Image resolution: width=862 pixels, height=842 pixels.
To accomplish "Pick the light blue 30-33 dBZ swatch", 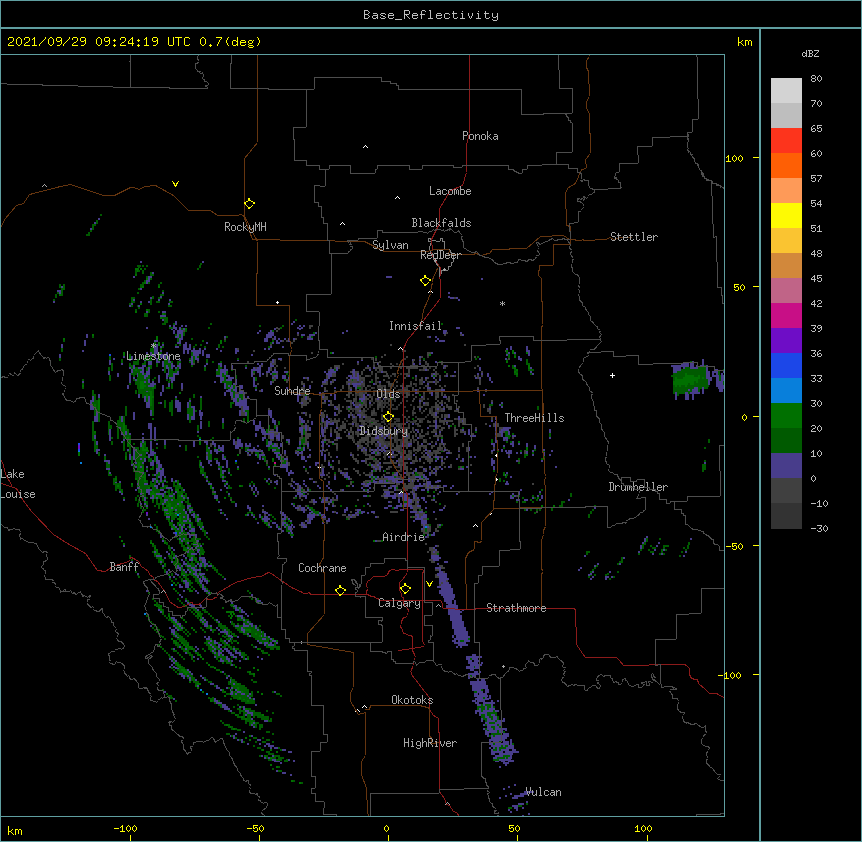I will click(786, 391).
